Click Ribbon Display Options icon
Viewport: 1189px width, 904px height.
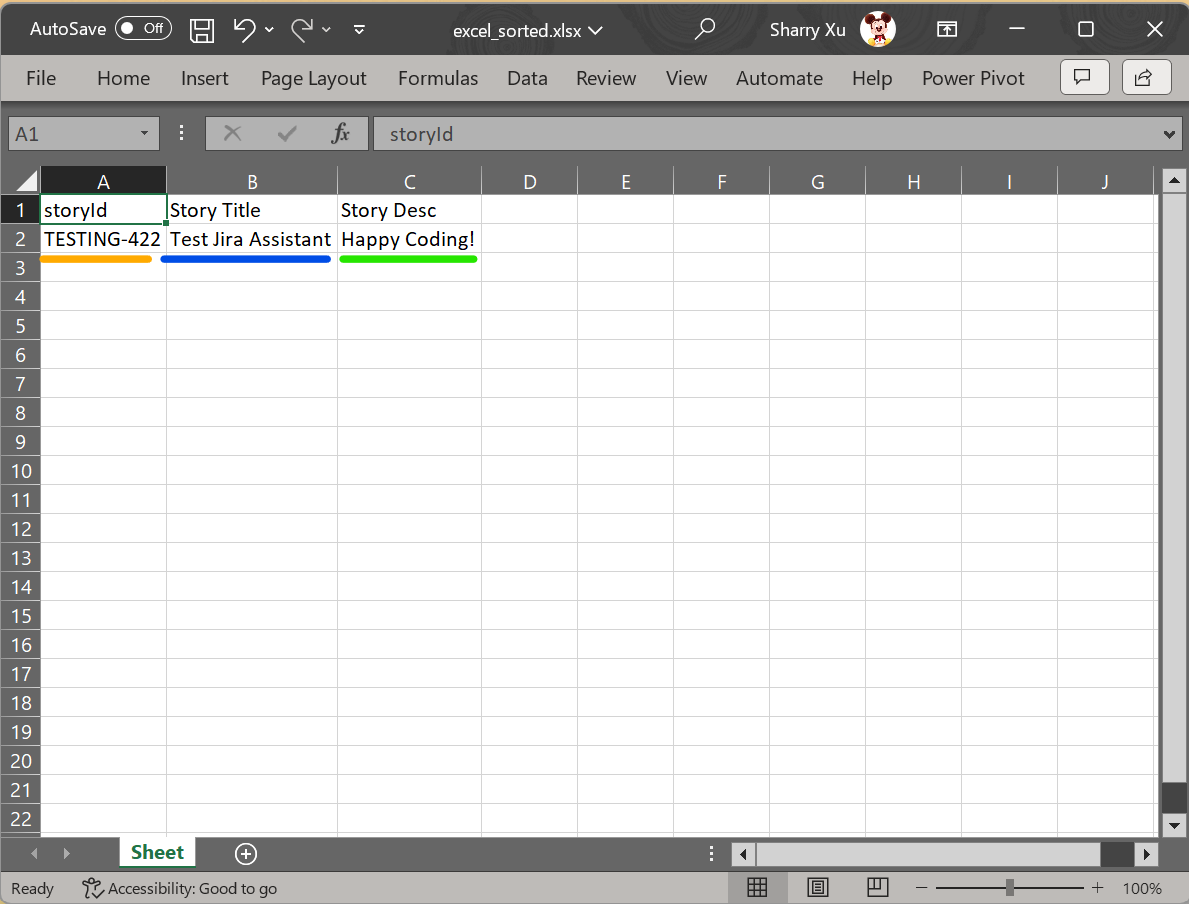pos(946,29)
